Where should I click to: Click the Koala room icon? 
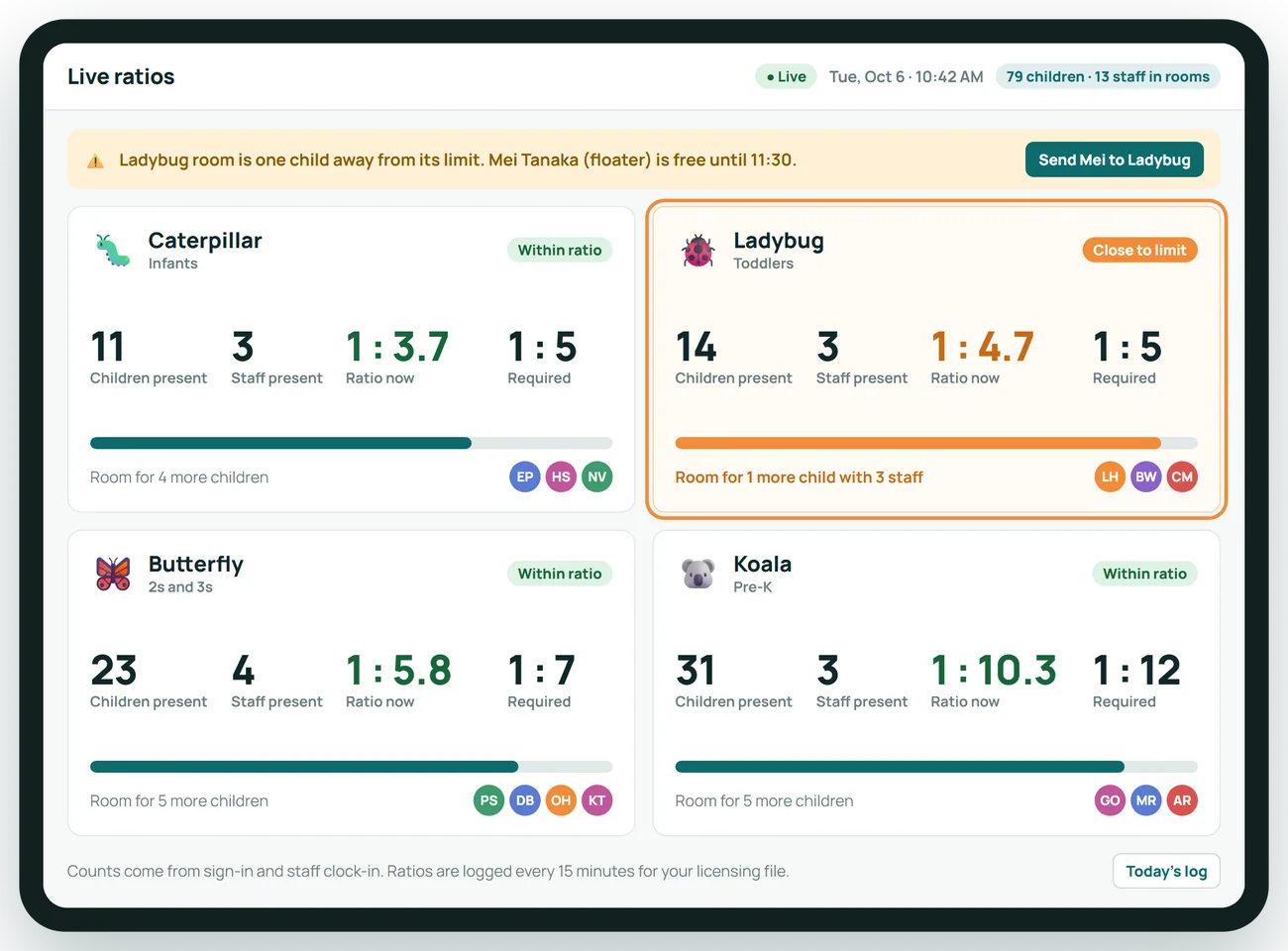698,574
